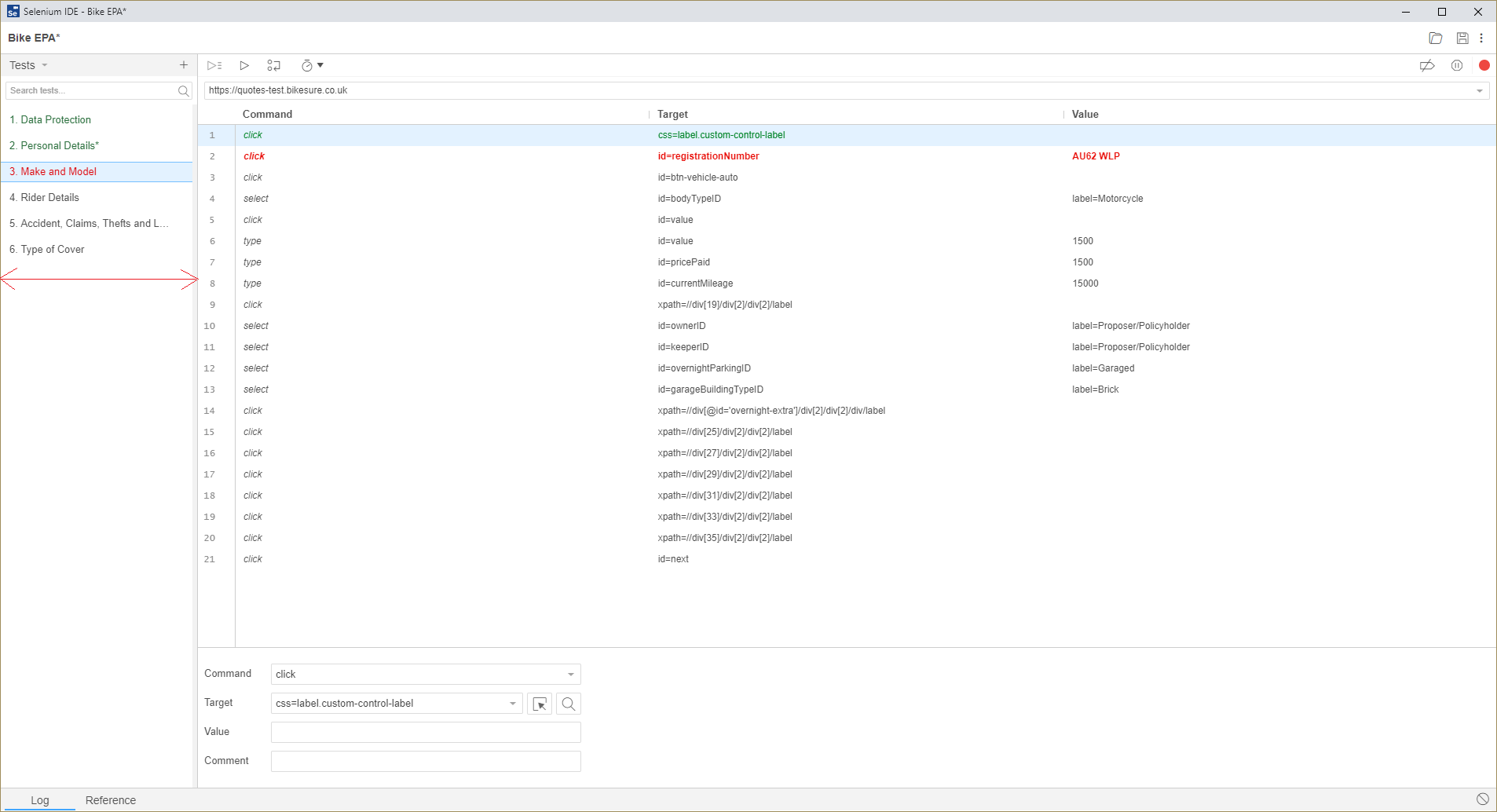This screenshot has width=1497, height=812.
Task: Open the test execution speed dropdown
Action: click(x=312, y=65)
